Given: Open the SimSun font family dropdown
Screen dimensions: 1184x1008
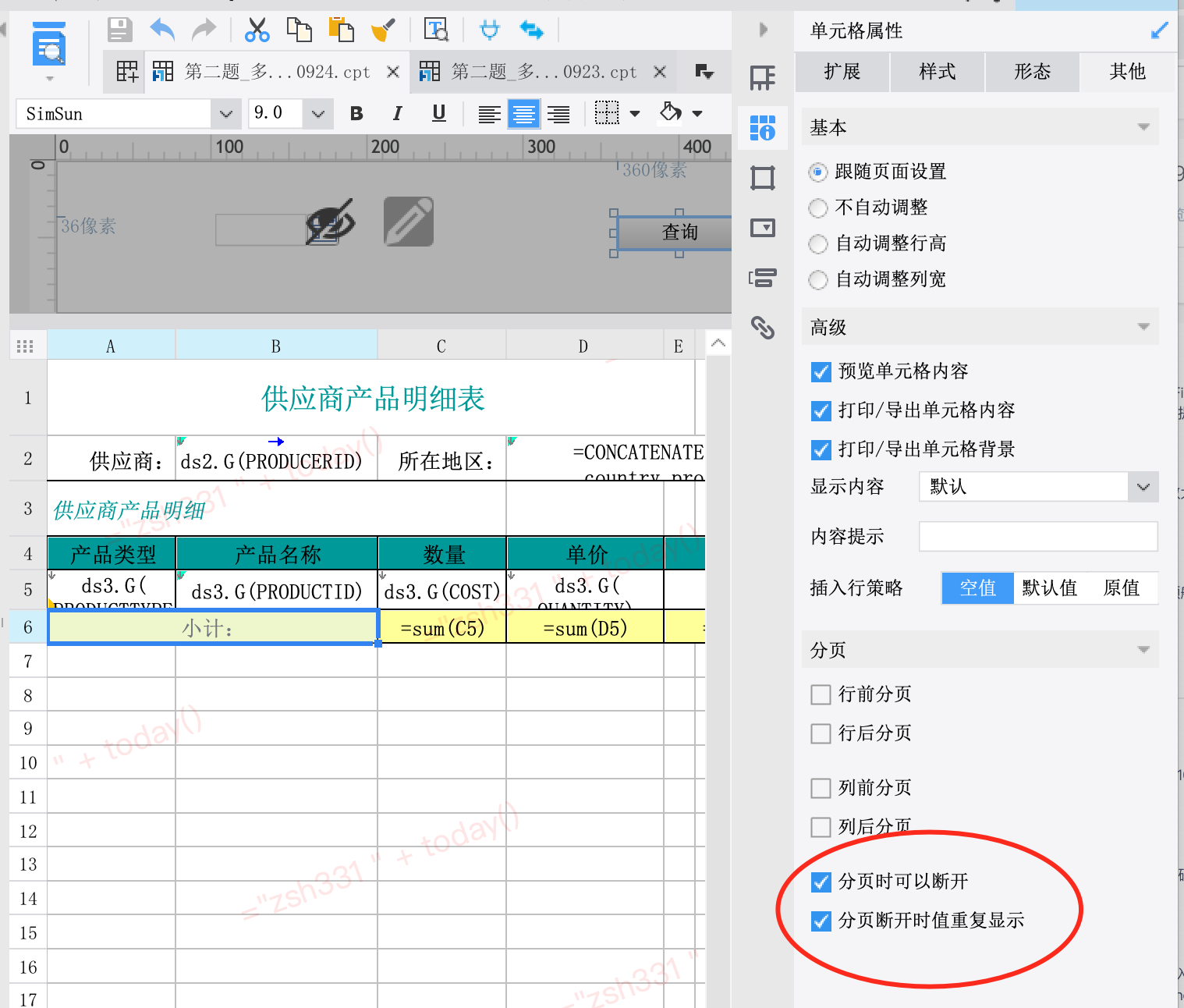Looking at the screenshot, I should (225, 114).
